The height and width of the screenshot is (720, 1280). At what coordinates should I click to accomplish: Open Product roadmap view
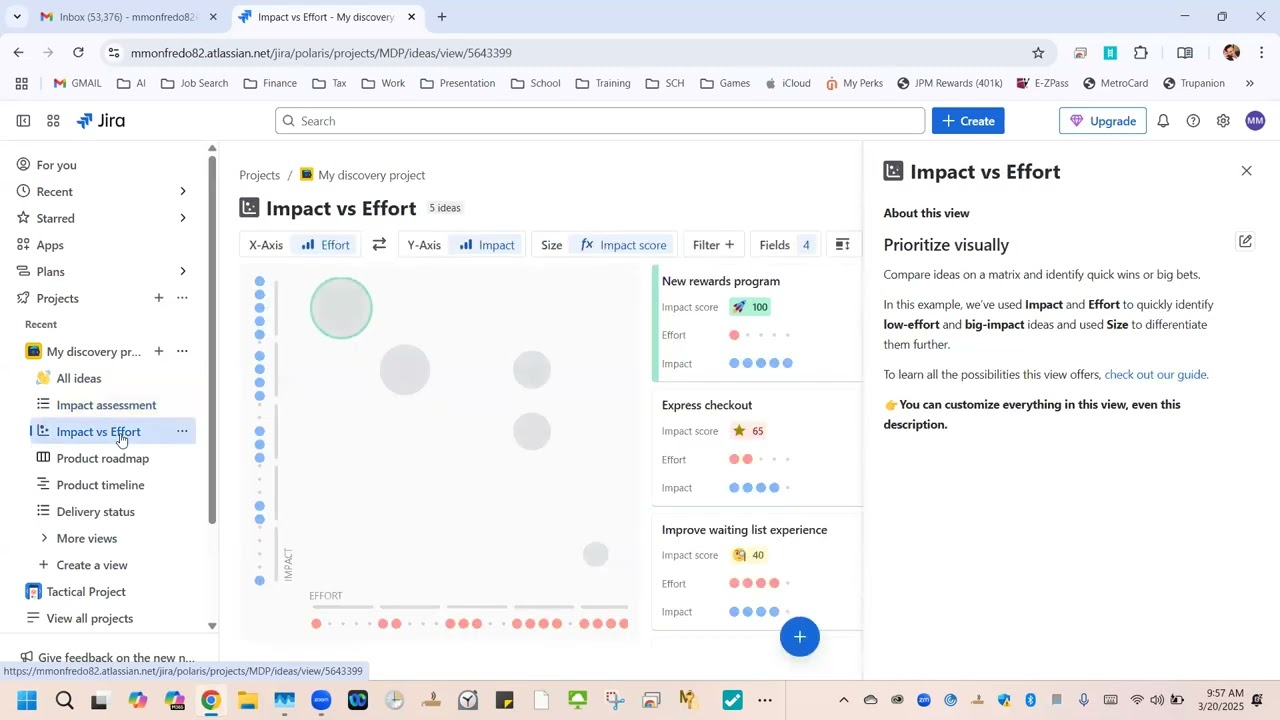[x=103, y=458]
